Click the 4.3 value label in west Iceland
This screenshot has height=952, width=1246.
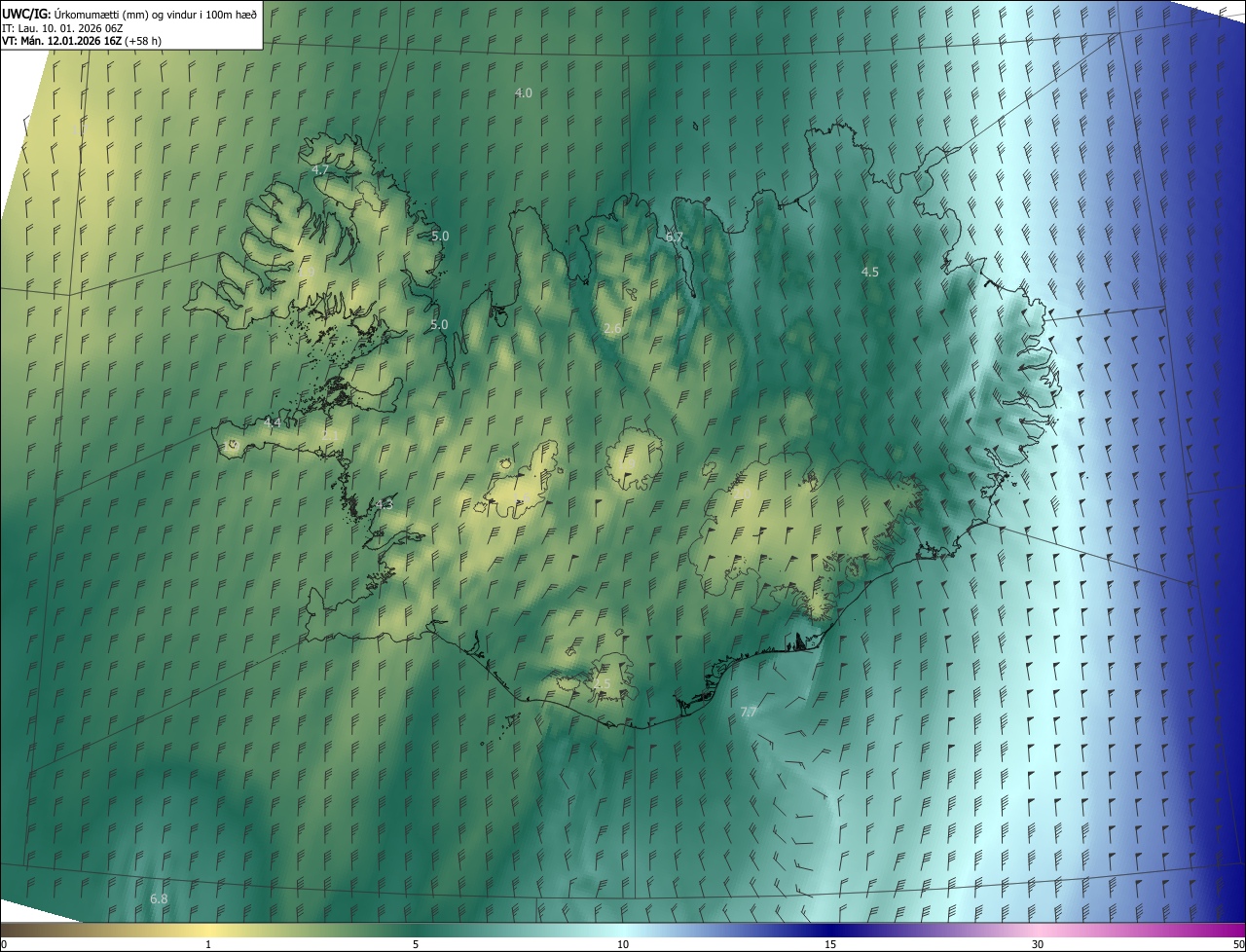(385, 504)
